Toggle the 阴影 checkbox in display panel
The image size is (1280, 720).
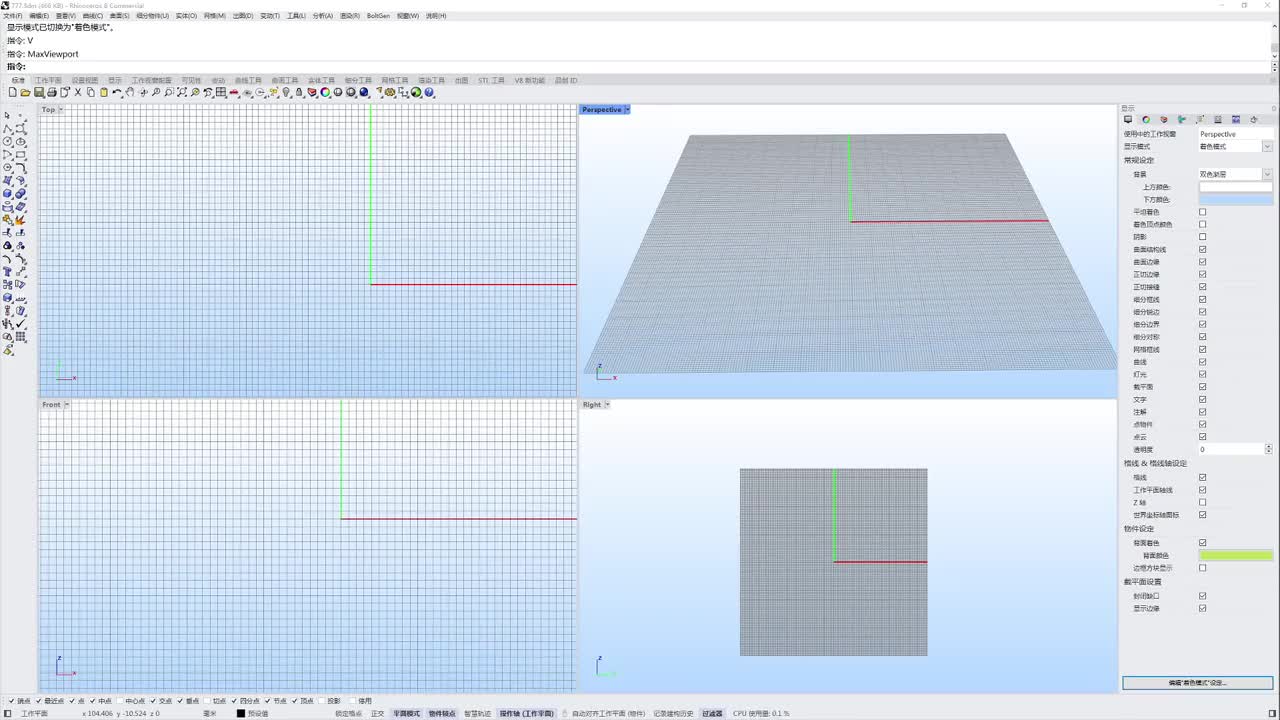(x=1202, y=237)
